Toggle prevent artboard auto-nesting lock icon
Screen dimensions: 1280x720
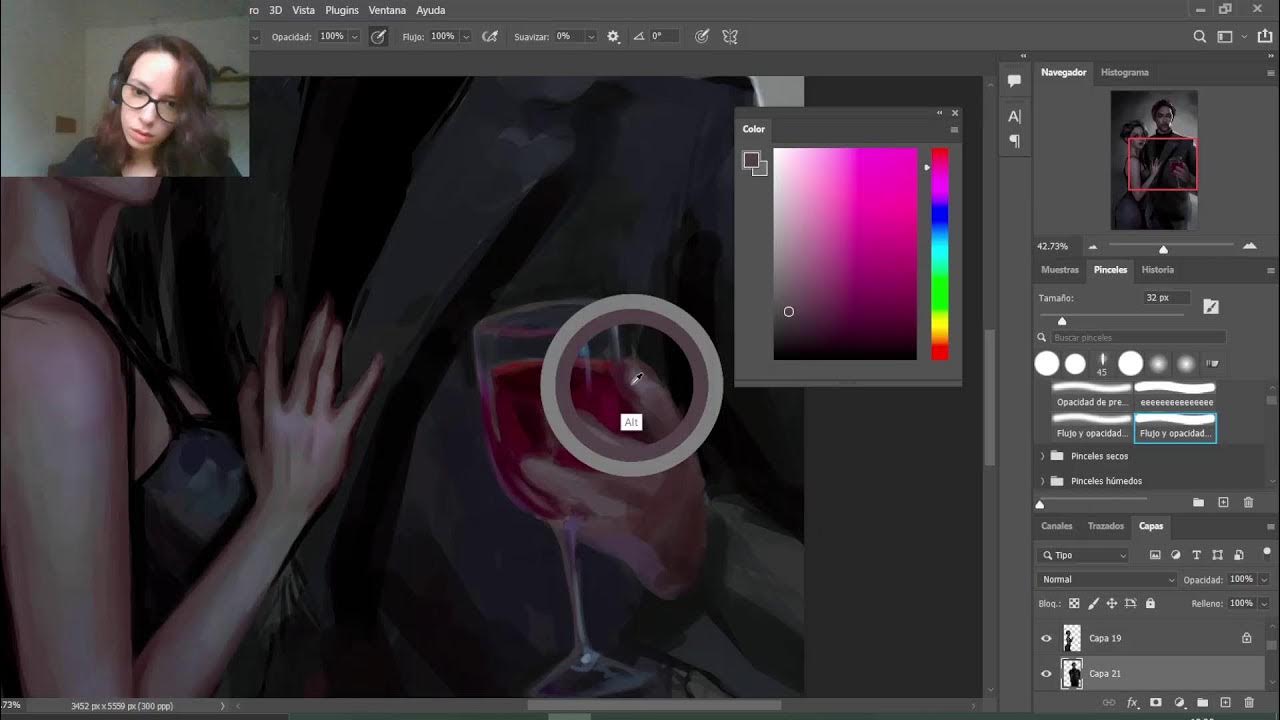click(x=1131, y=604)
